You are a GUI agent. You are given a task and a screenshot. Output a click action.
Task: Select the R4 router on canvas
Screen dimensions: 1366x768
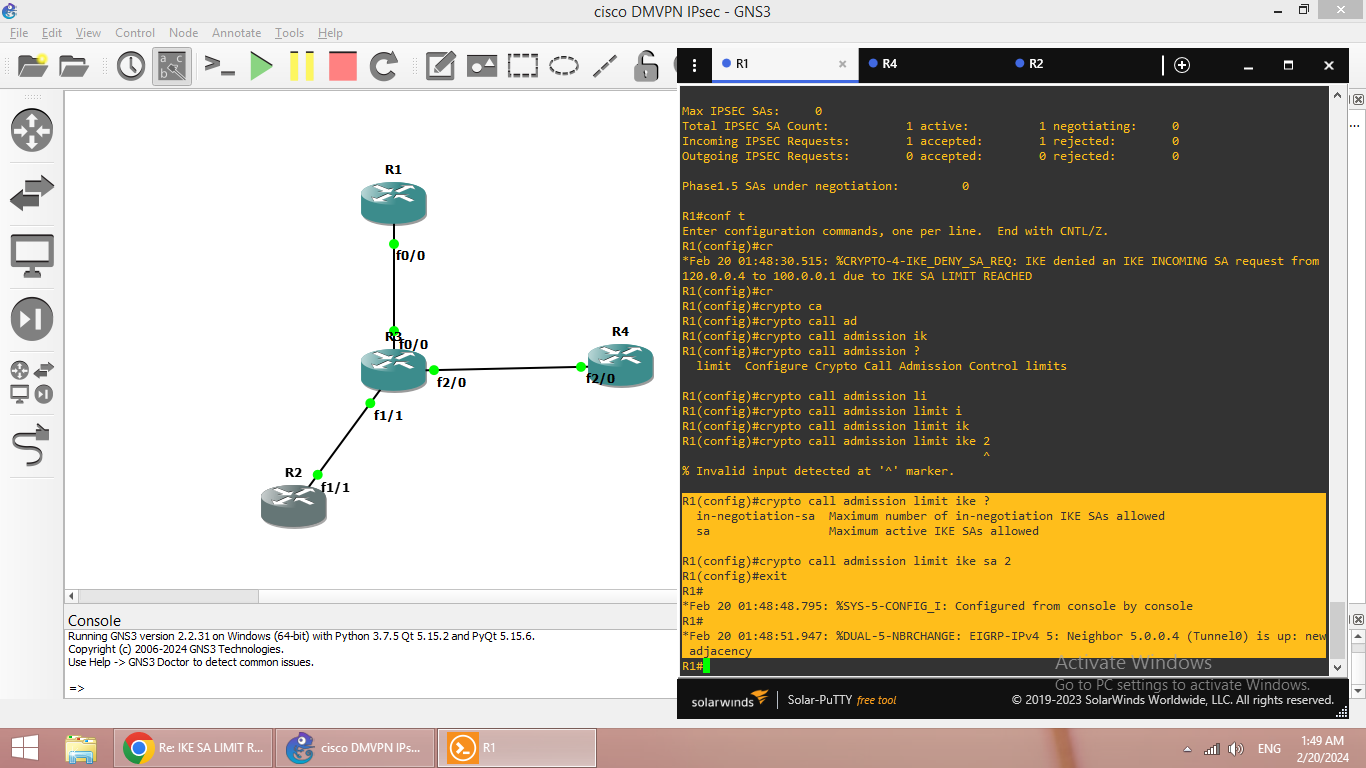pyautogui.click(x=620, y=364)
